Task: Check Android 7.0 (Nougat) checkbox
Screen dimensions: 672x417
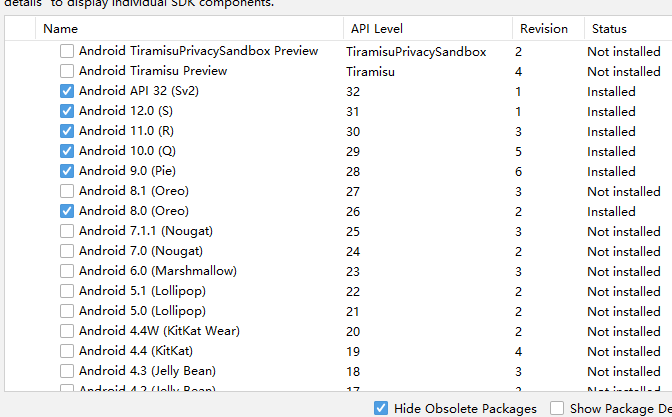Action: [x=66, y=251]
